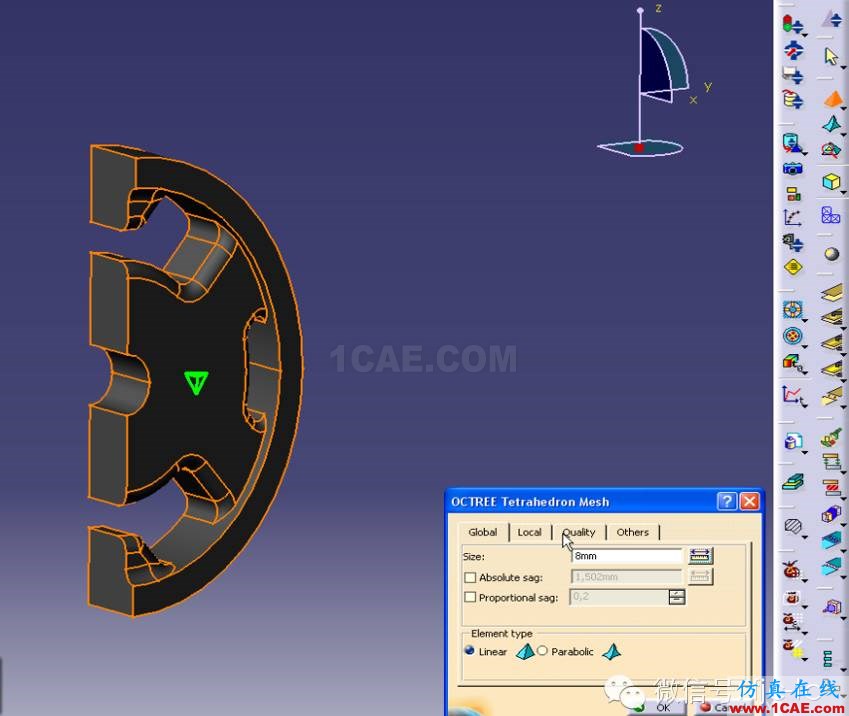Click the yellow layered plates property icon
Screen dimensions: 849x716
coord(832,292)
